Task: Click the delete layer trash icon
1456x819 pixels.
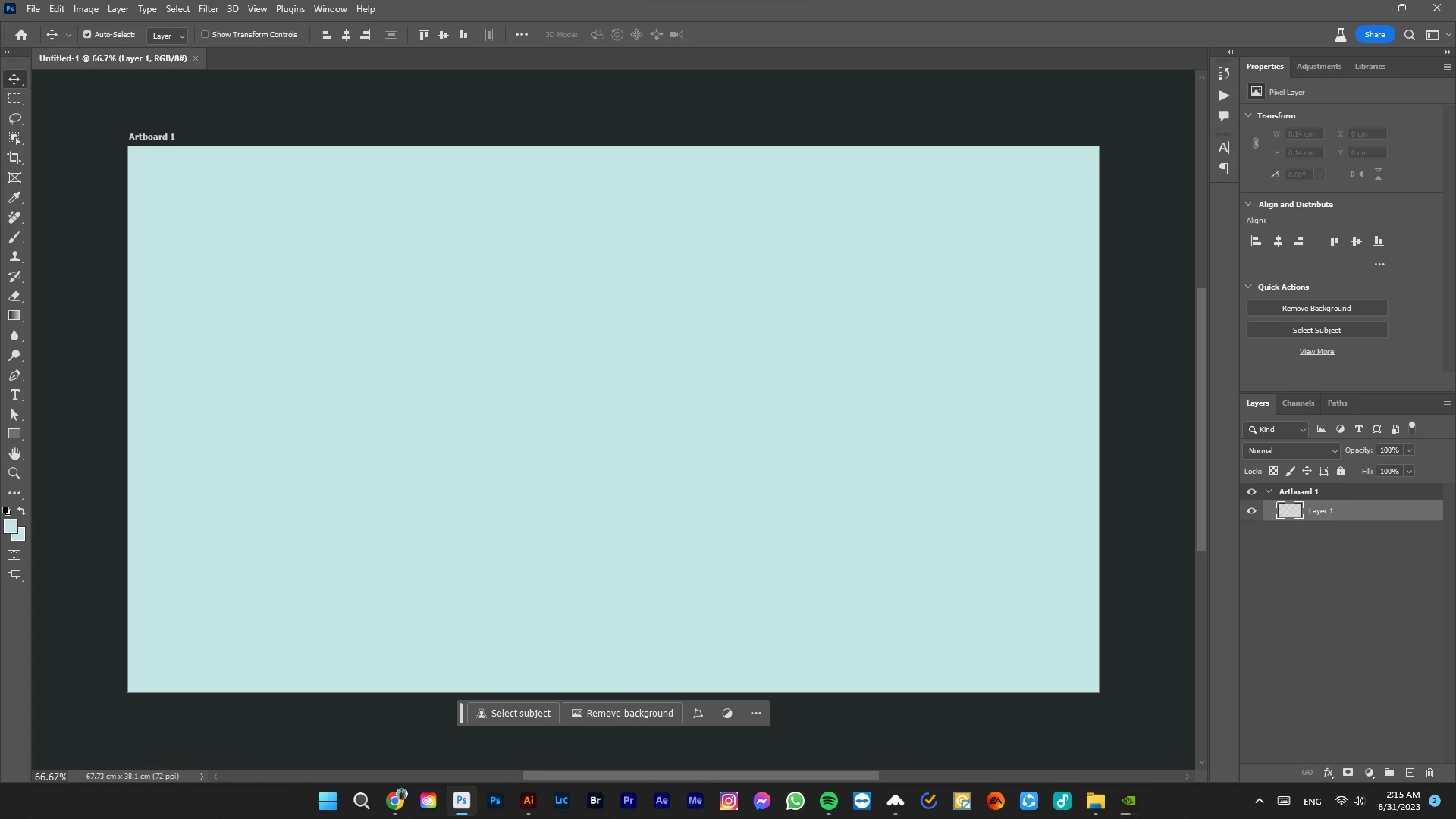Action: click(1430, 773)
